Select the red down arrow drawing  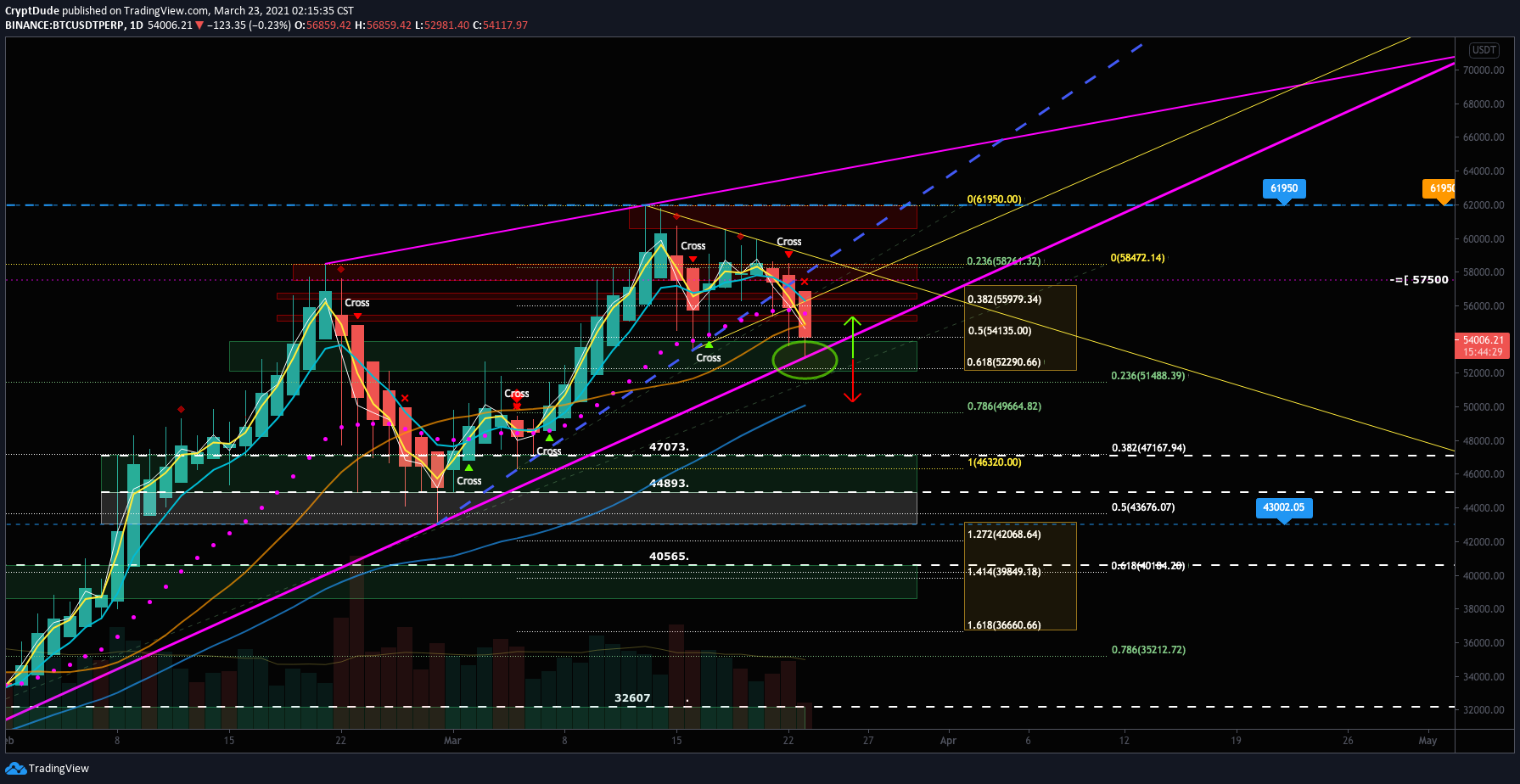(x=853, y=380)
